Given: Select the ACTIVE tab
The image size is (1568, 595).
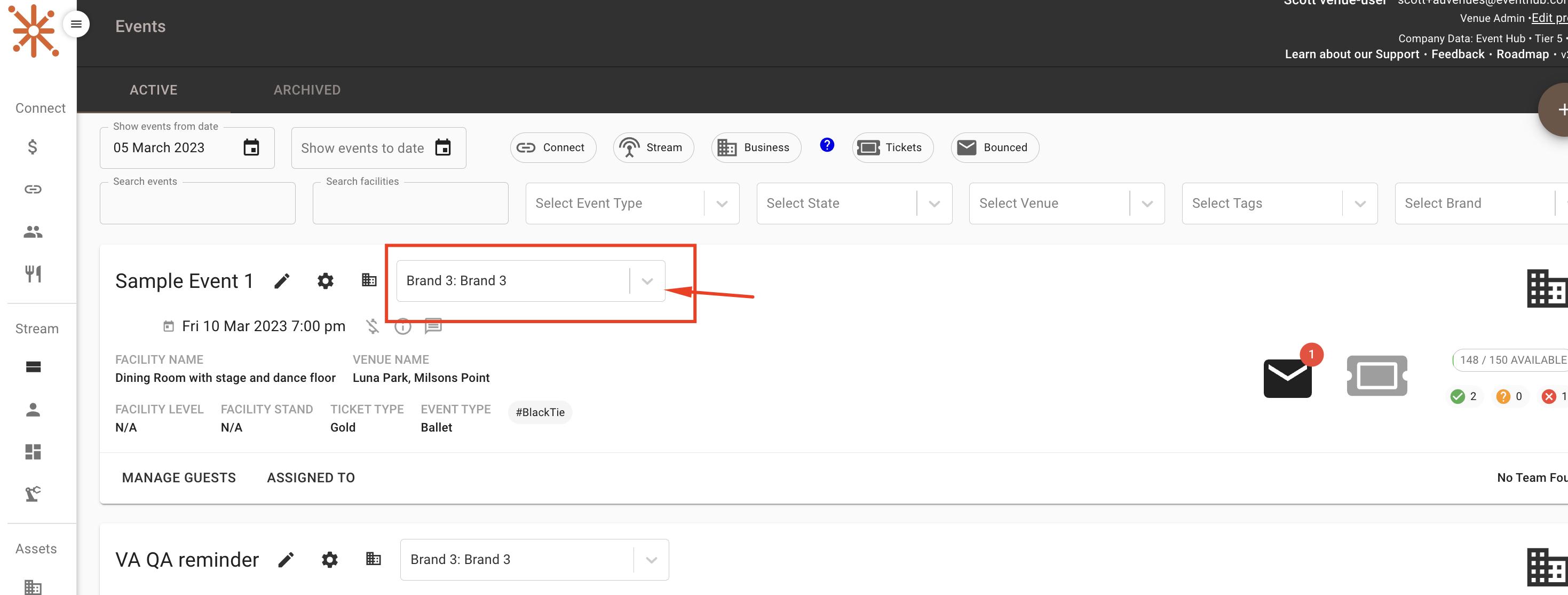Looking at the screenshot, I should coord(153,90).
